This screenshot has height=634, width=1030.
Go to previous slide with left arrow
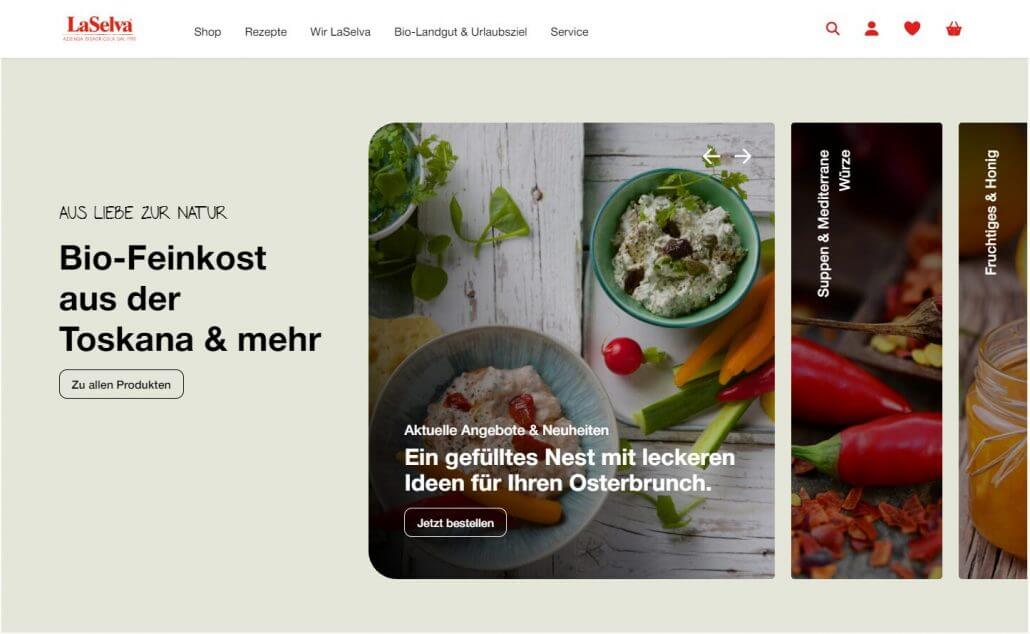(711, 156)
